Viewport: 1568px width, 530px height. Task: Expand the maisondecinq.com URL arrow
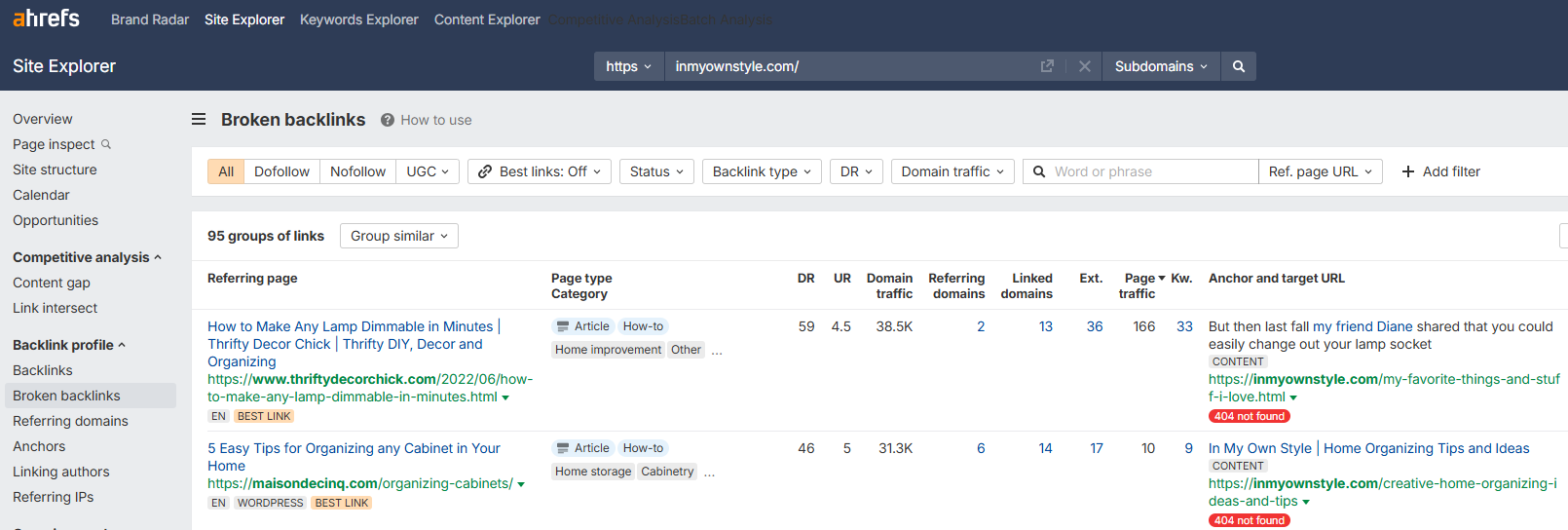(x=521, y=484)
